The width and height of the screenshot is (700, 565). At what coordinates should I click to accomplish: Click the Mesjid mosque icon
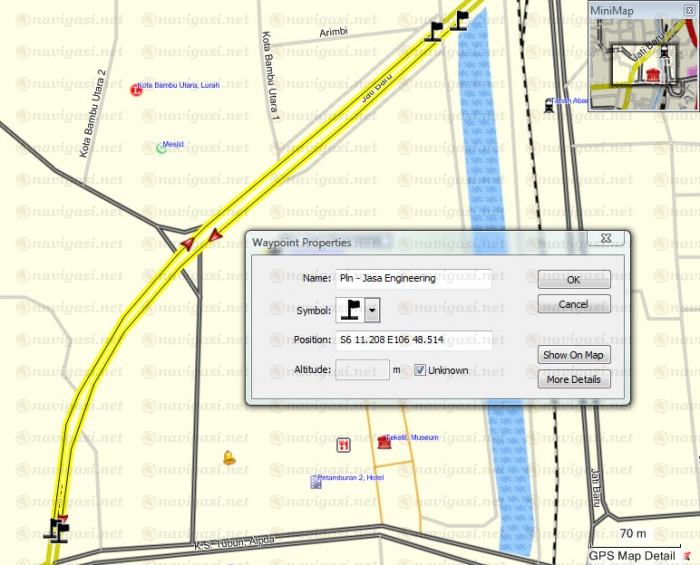pyautogui.click(x=161, y=148)
